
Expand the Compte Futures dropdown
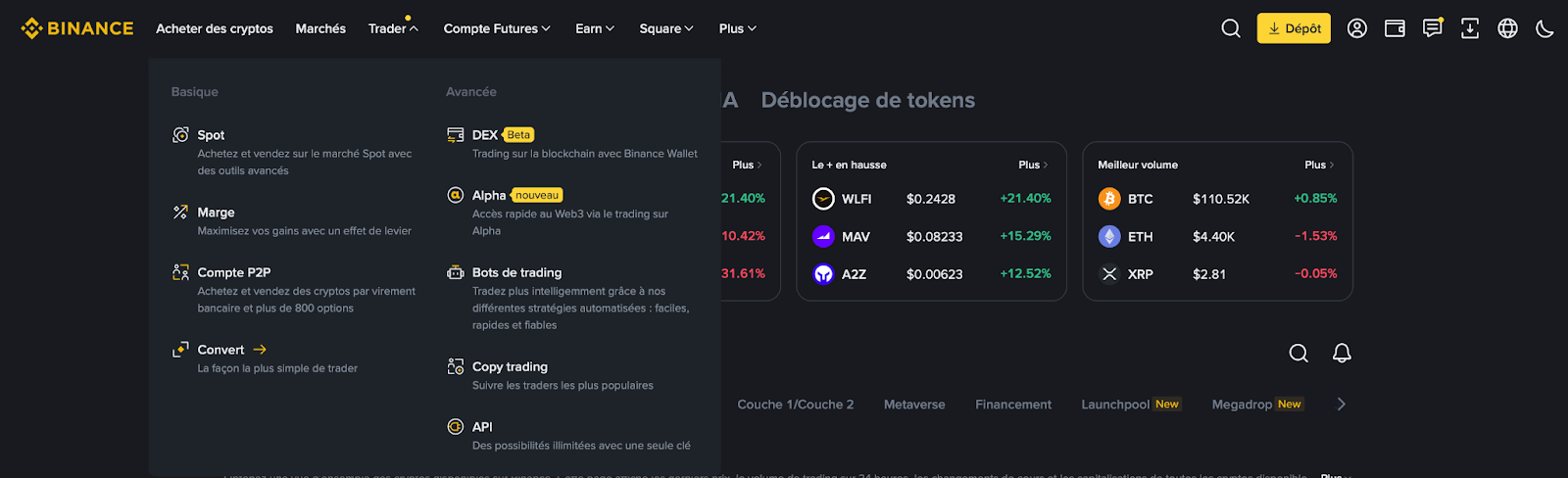(x=497, y=28)
